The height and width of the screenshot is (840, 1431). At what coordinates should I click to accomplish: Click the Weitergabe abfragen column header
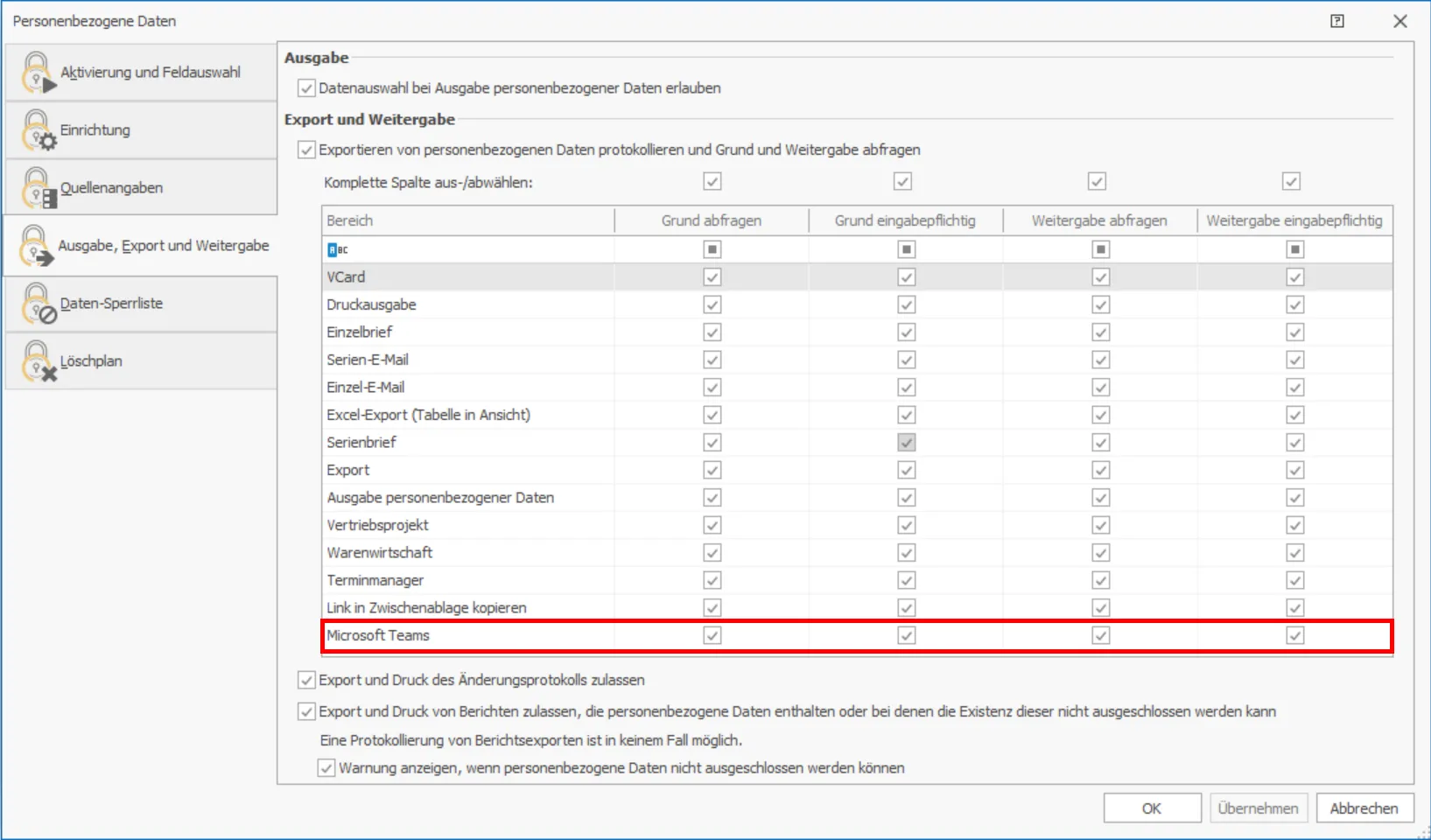point(1100,220)
